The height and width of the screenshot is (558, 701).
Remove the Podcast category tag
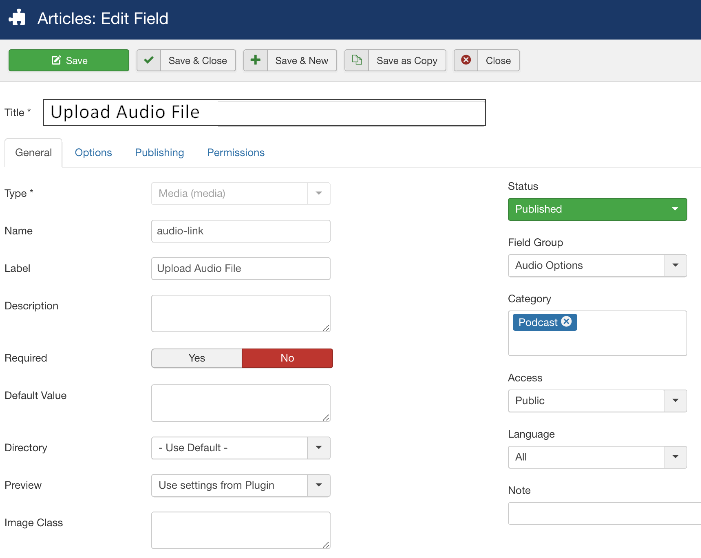[x=567, y=322]
